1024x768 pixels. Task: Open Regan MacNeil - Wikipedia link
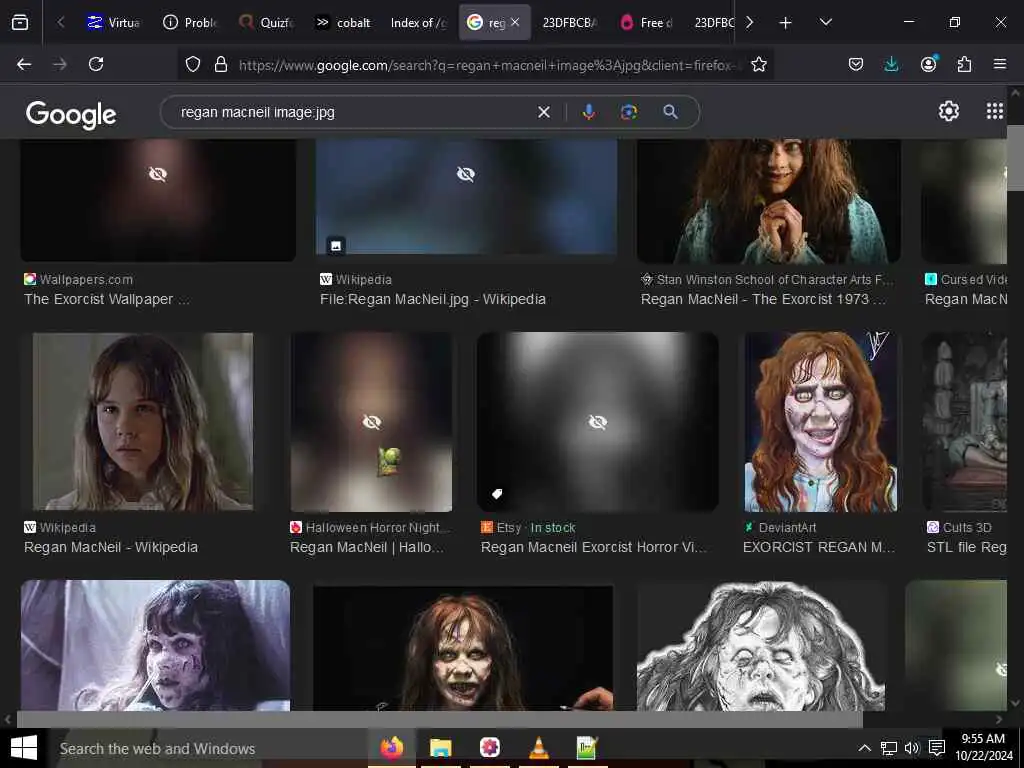pyautogui.click(x=111, y=547)
